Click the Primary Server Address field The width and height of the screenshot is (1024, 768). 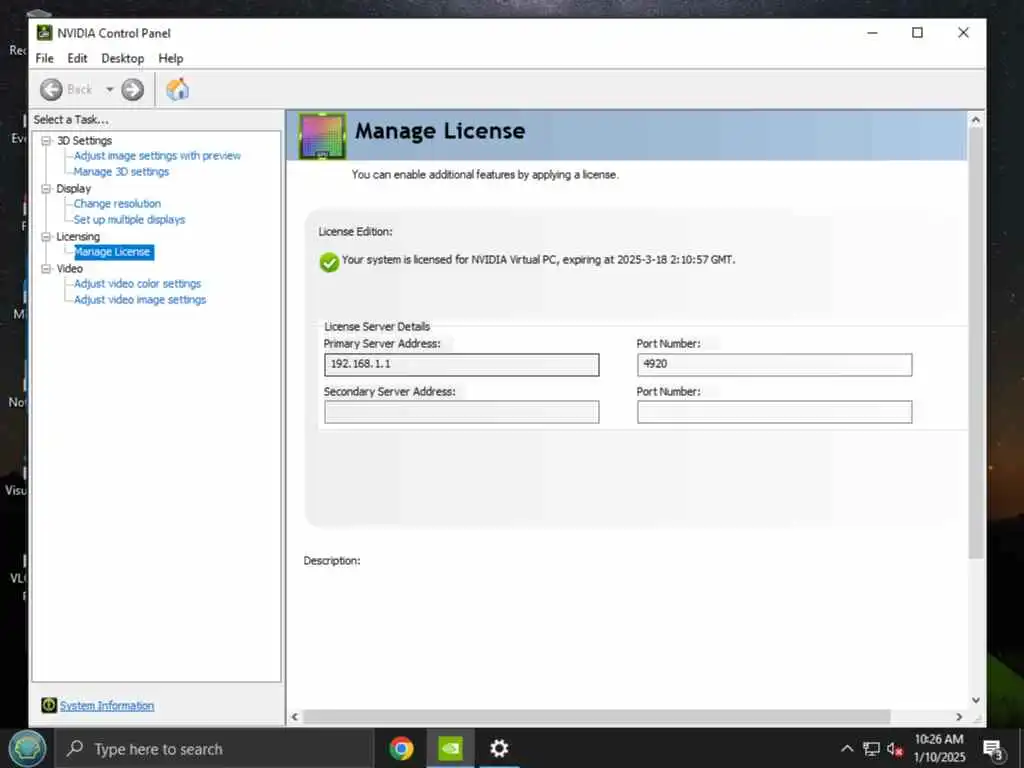tap(461, 364)
